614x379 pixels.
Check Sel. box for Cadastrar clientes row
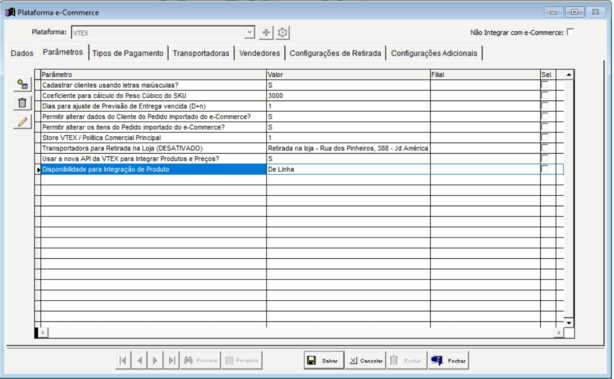[x=545, y=85]
